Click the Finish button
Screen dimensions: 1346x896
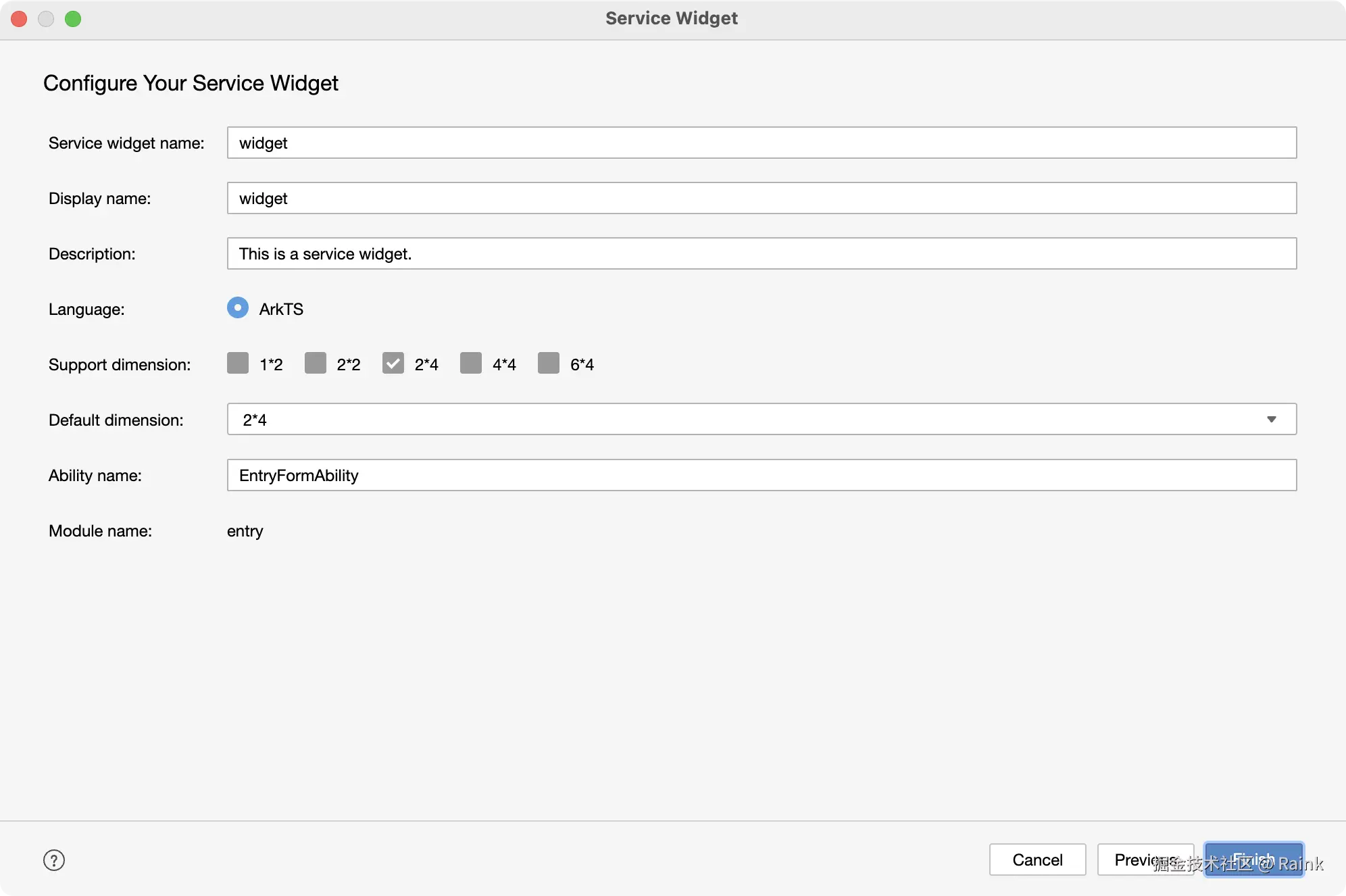1254,860
